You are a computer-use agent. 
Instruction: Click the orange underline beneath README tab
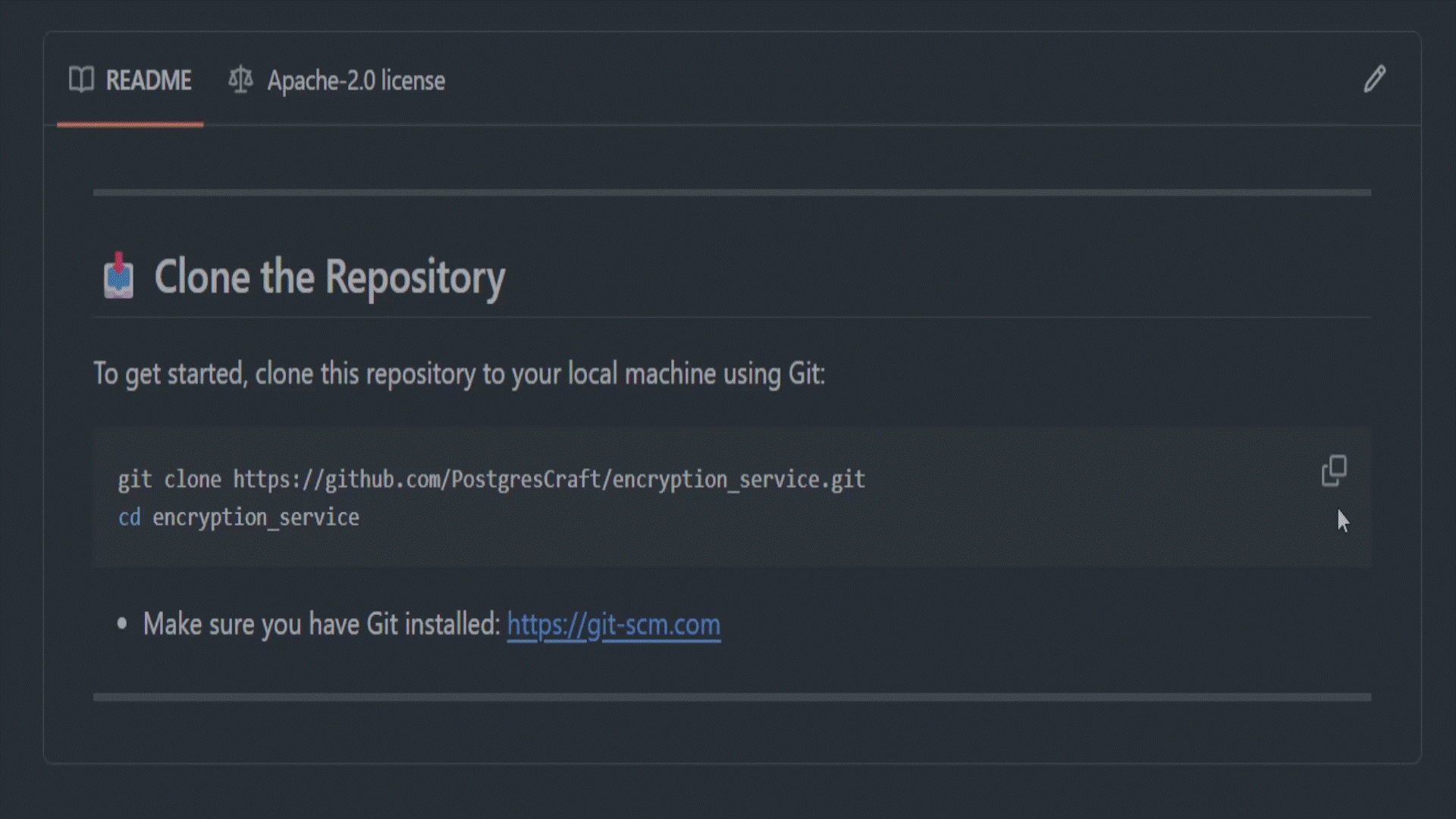click(x=130, y=124)
